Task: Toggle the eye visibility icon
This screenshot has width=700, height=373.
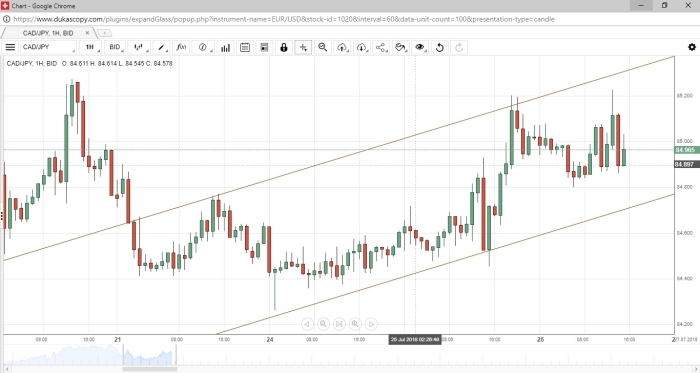Action: pos(420,47)
